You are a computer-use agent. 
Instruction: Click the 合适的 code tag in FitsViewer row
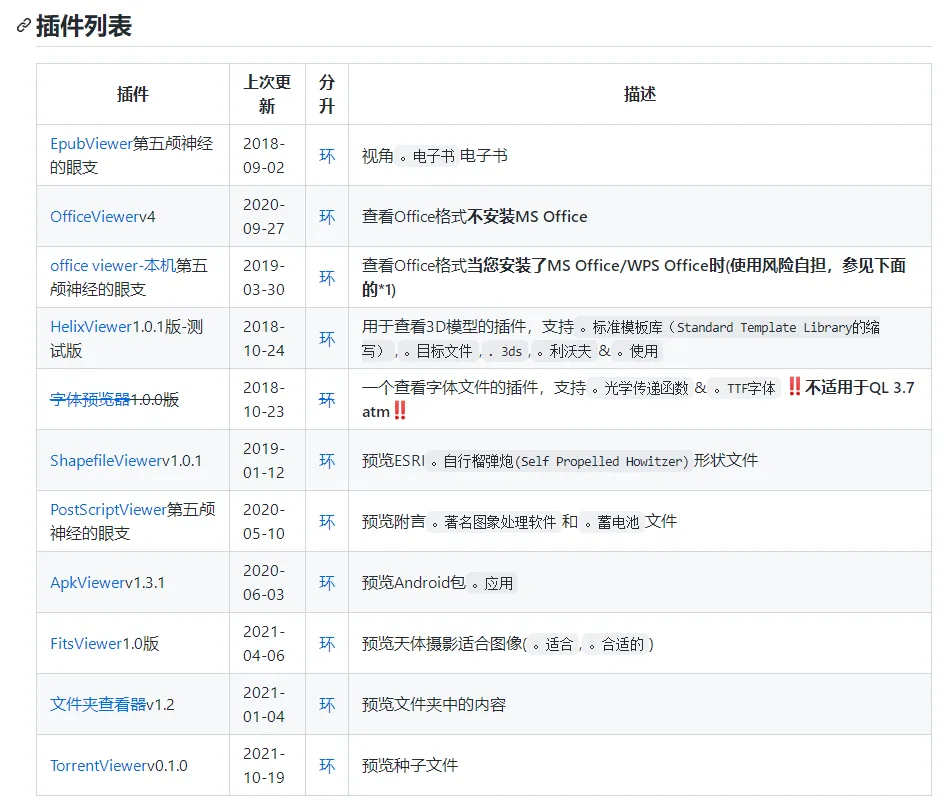point(616,645)
